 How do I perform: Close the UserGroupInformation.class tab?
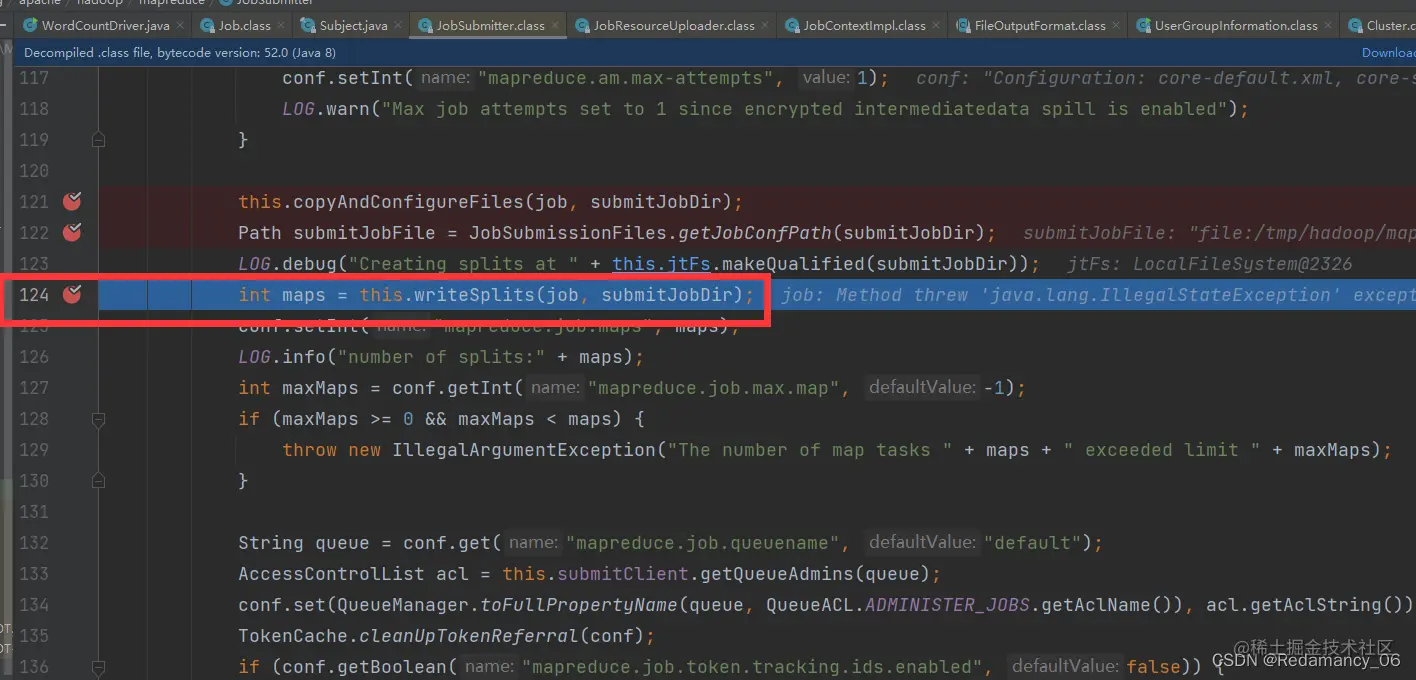(1327, 26)
